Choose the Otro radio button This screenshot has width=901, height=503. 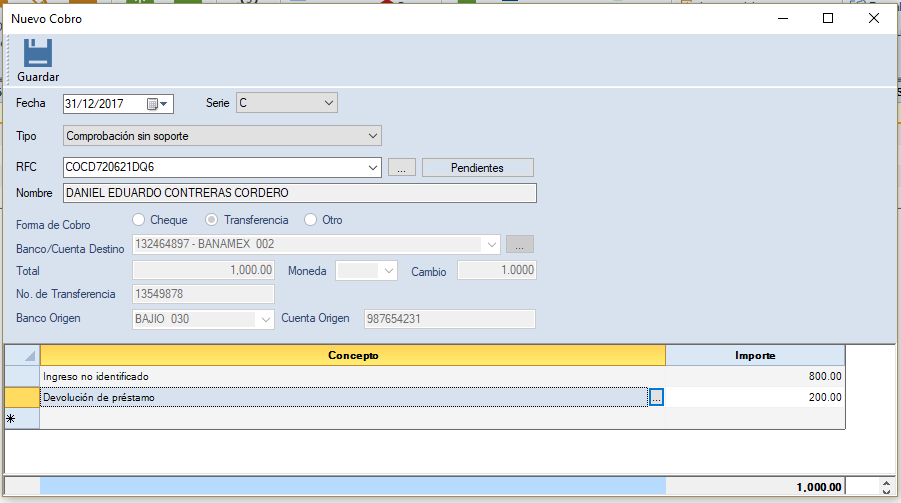pos(311,220)
